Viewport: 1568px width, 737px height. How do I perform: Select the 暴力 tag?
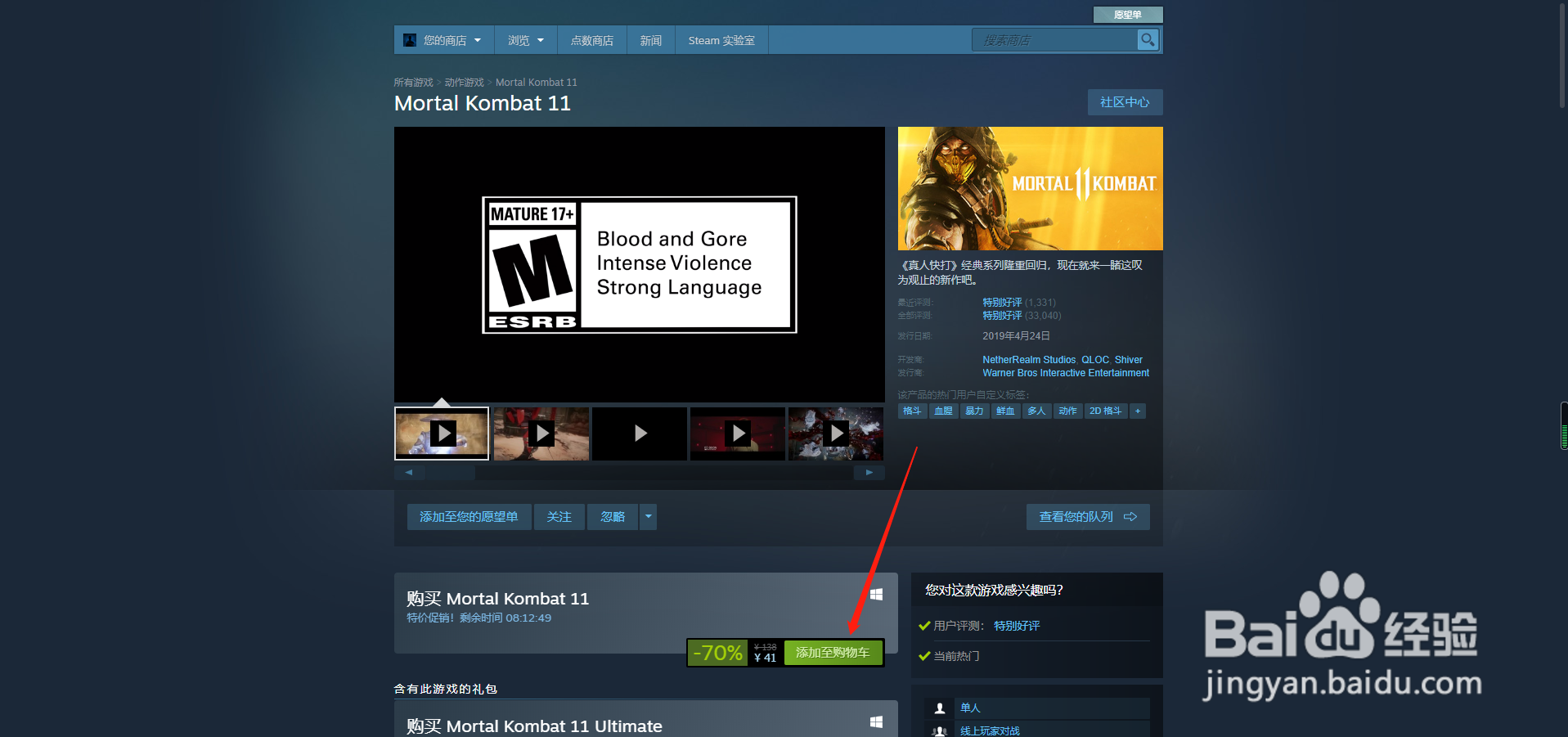click(974, 411)
